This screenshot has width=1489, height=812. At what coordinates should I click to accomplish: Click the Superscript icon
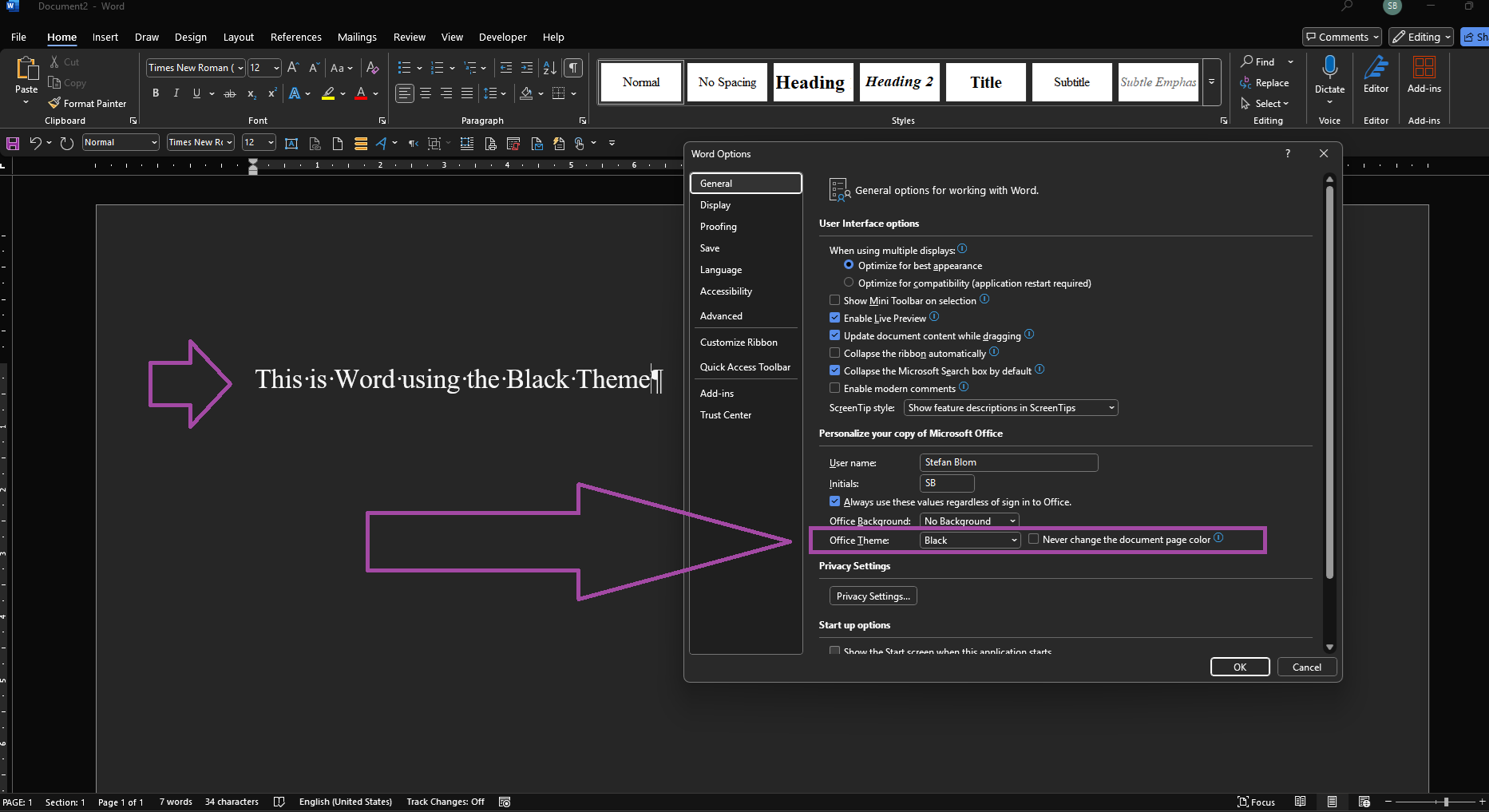pos(272,93)
